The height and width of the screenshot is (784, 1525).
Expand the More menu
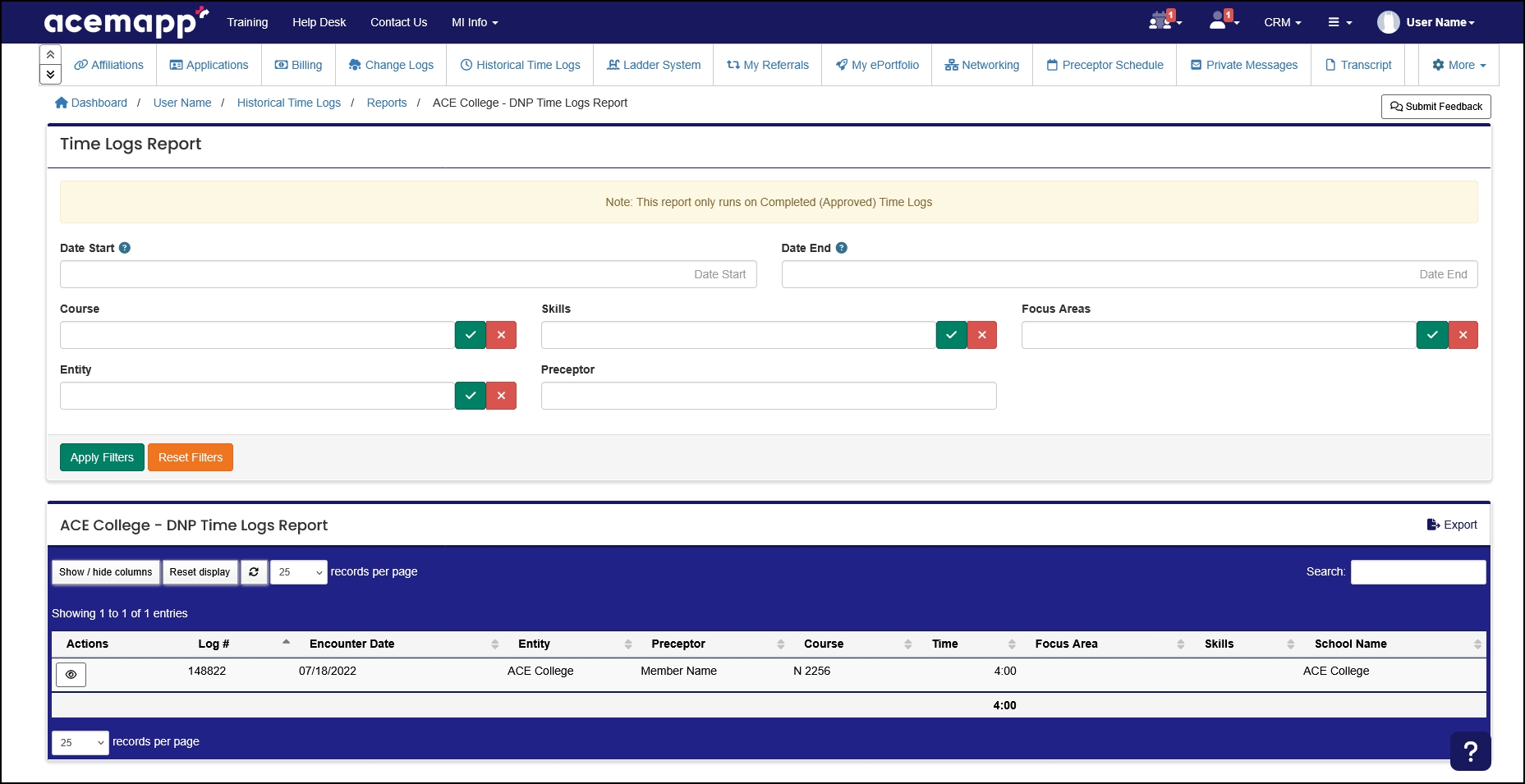tap(1458, 65)
